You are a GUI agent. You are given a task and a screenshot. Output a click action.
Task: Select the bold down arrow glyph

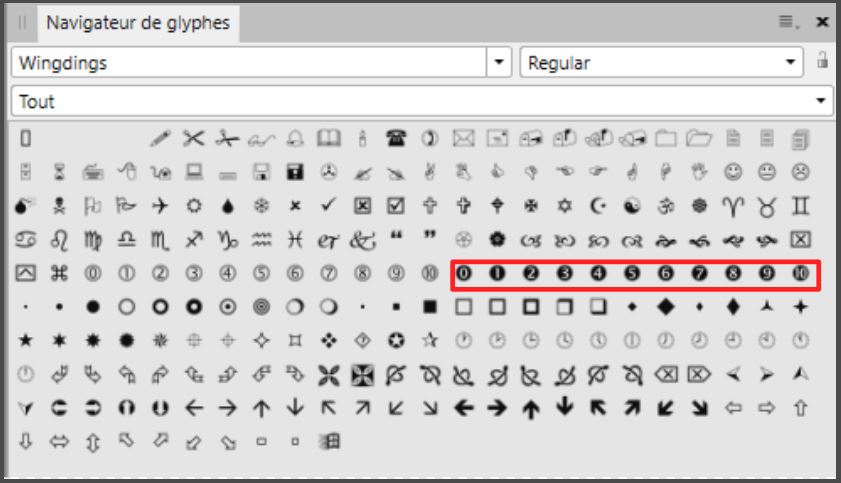click(x=564, y=407)
